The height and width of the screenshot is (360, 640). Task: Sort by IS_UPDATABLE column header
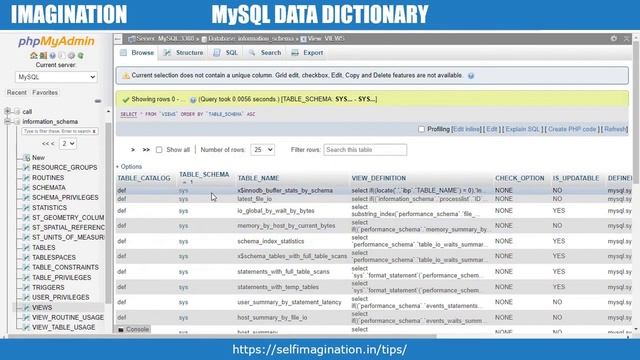click(576, 178)
